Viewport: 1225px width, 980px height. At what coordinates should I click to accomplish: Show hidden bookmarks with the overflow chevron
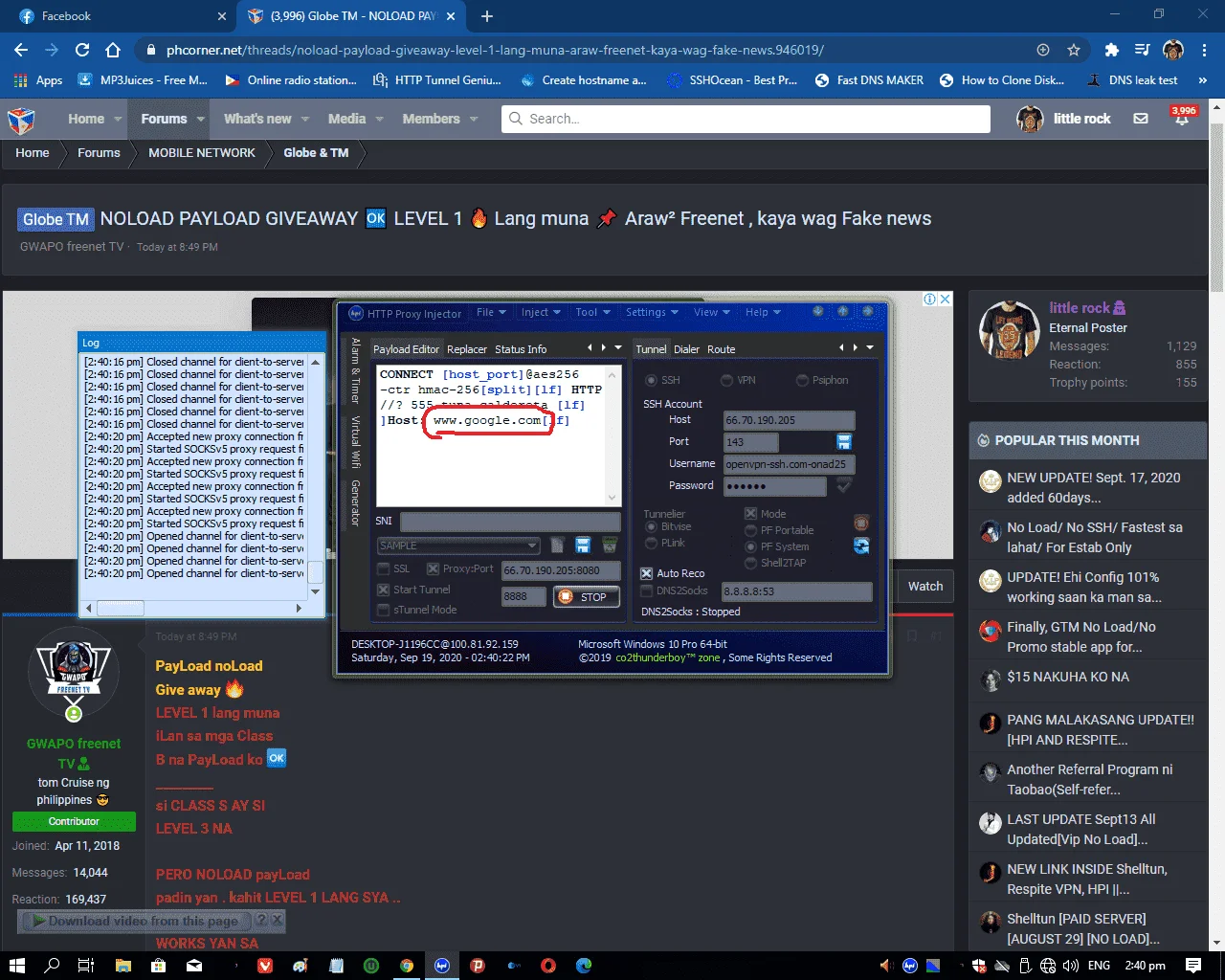click(1203, 80)
